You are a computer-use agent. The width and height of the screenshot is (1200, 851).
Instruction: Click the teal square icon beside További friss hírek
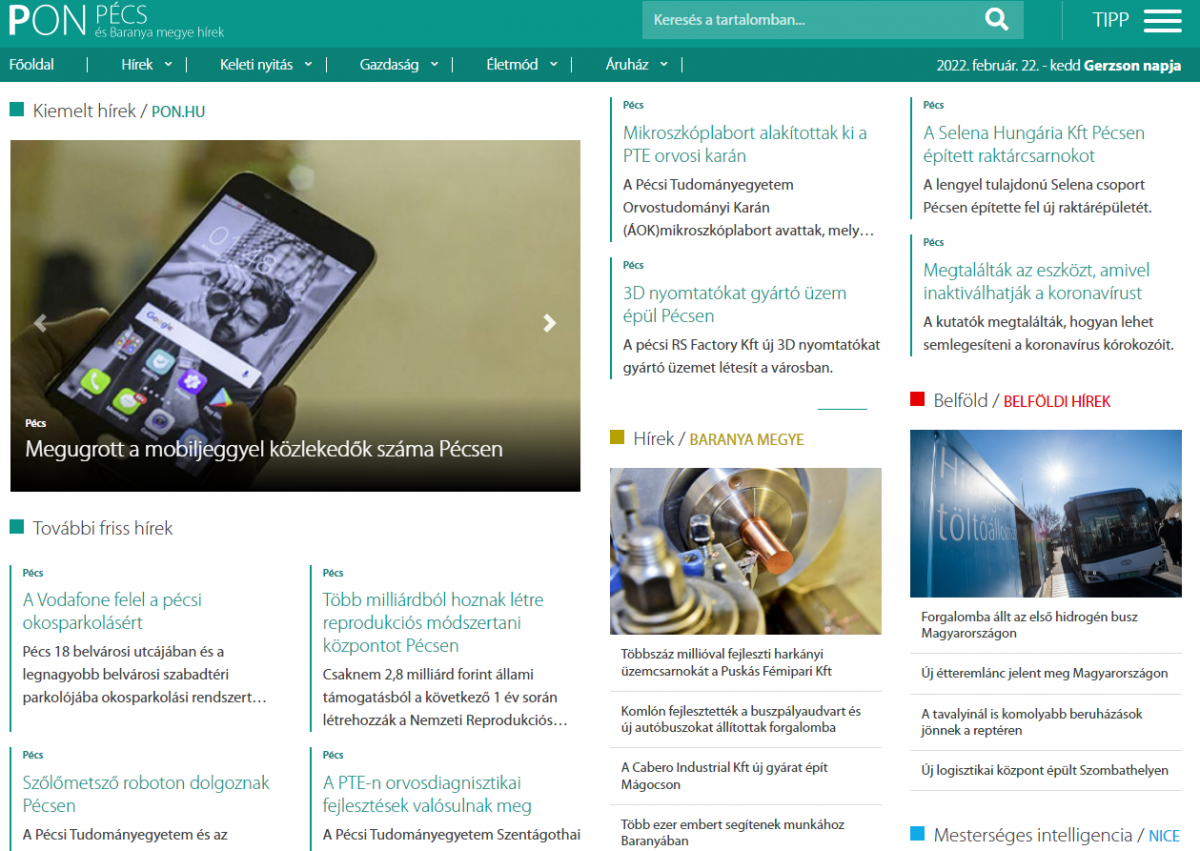(x=16, y=527)
